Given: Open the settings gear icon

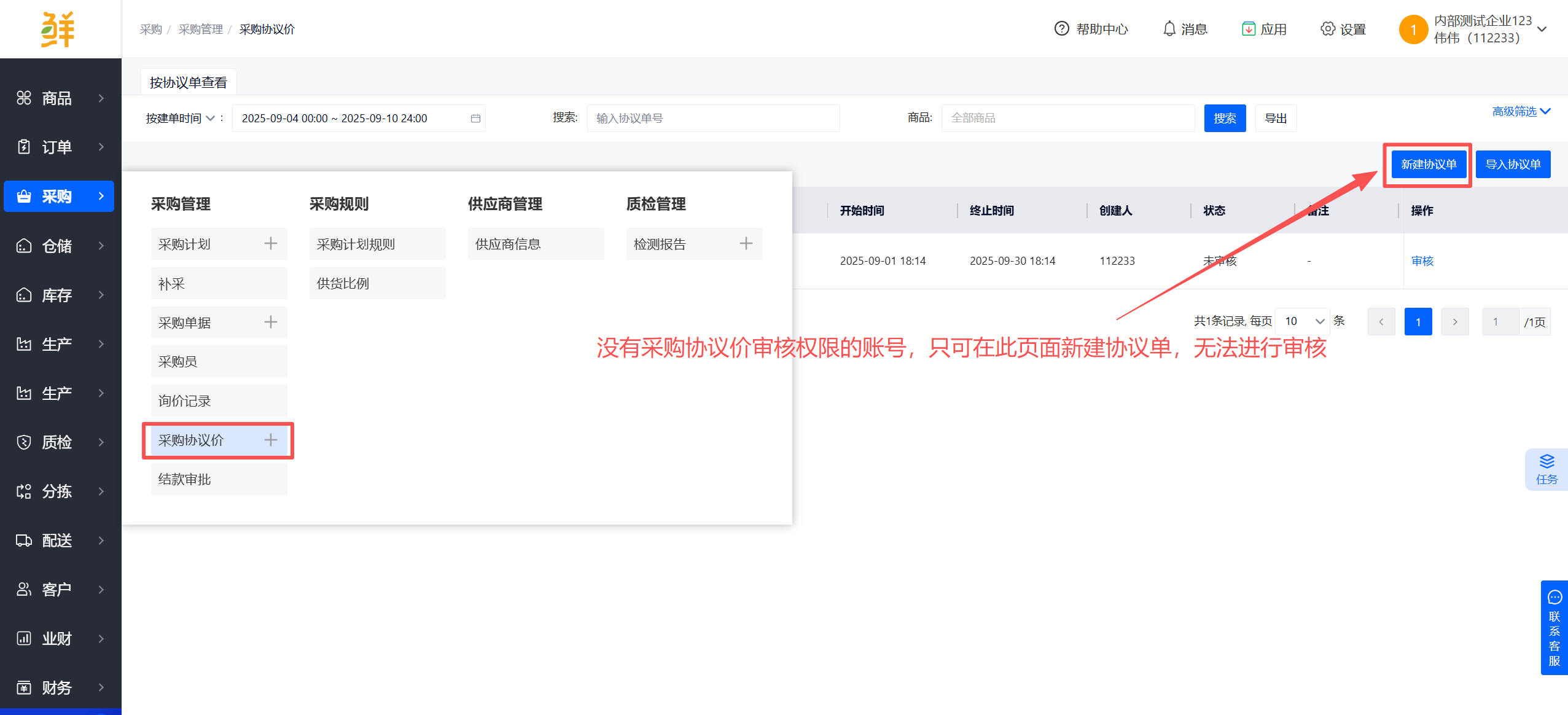Looking at the screenshot, I should [1327, 29].
